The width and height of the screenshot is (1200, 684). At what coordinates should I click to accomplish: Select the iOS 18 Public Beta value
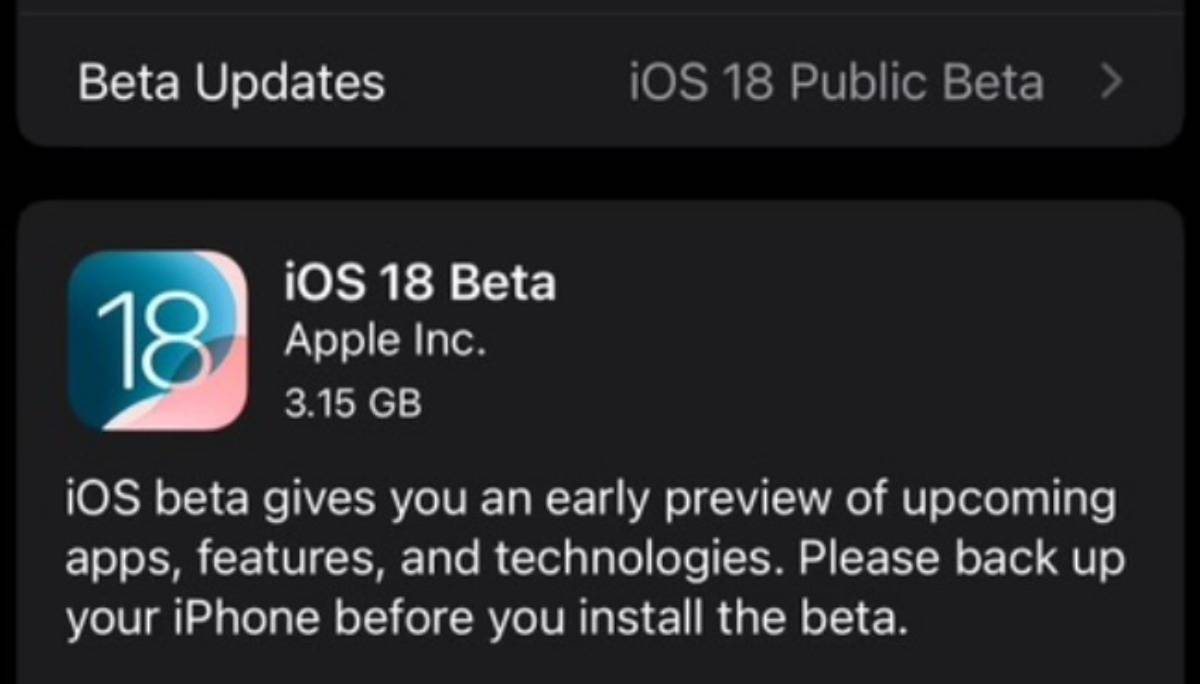click(x=835, y=82)
